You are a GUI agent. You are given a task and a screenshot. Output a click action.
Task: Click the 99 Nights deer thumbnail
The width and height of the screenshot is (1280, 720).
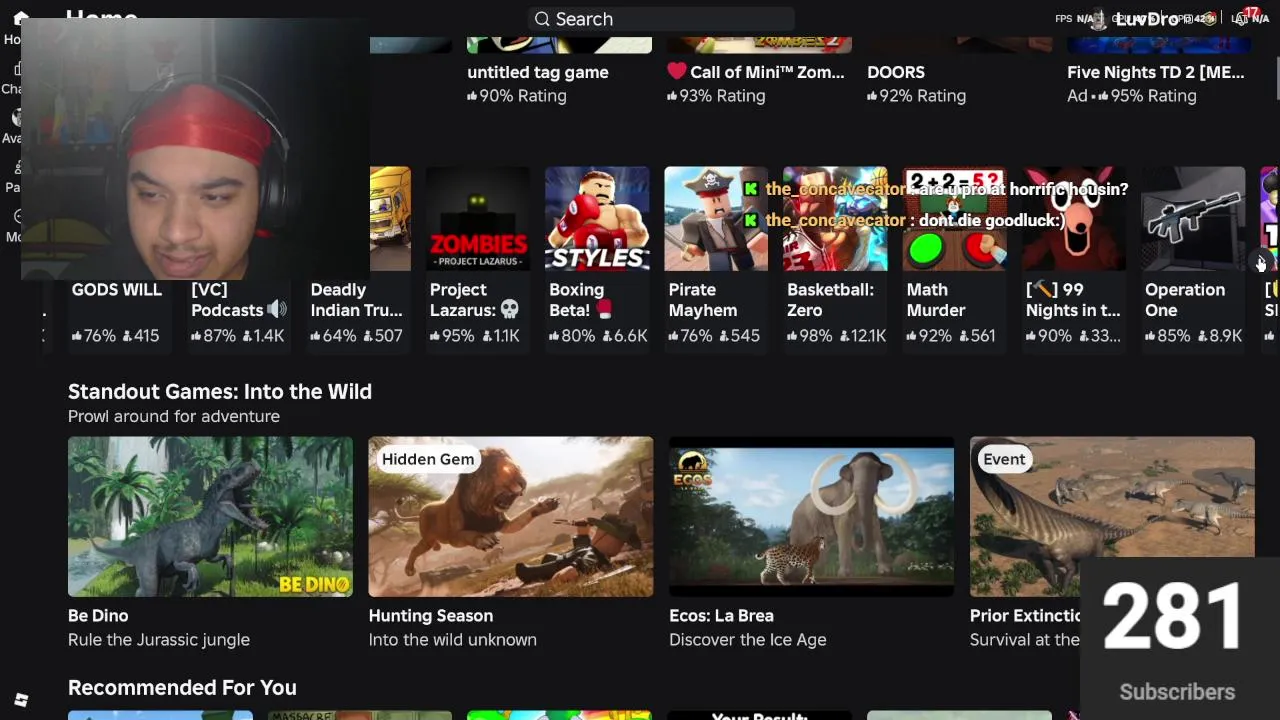coord(1074,219)
